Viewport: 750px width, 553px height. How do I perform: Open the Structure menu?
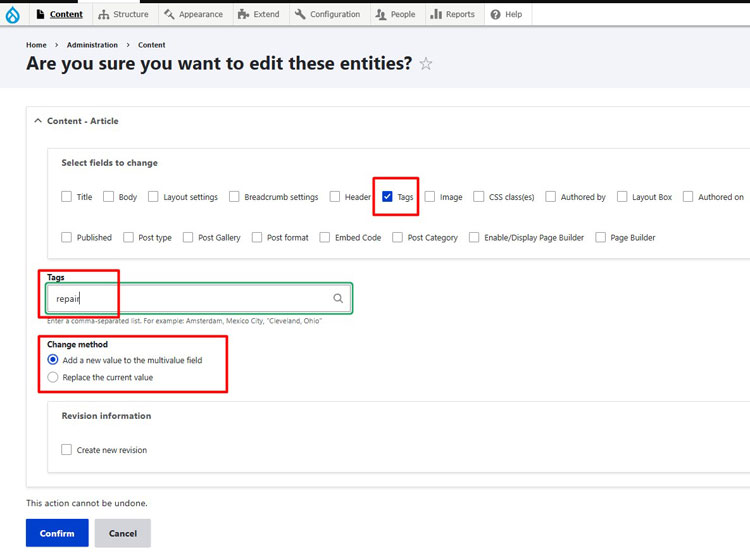click(x=123, y=14)
